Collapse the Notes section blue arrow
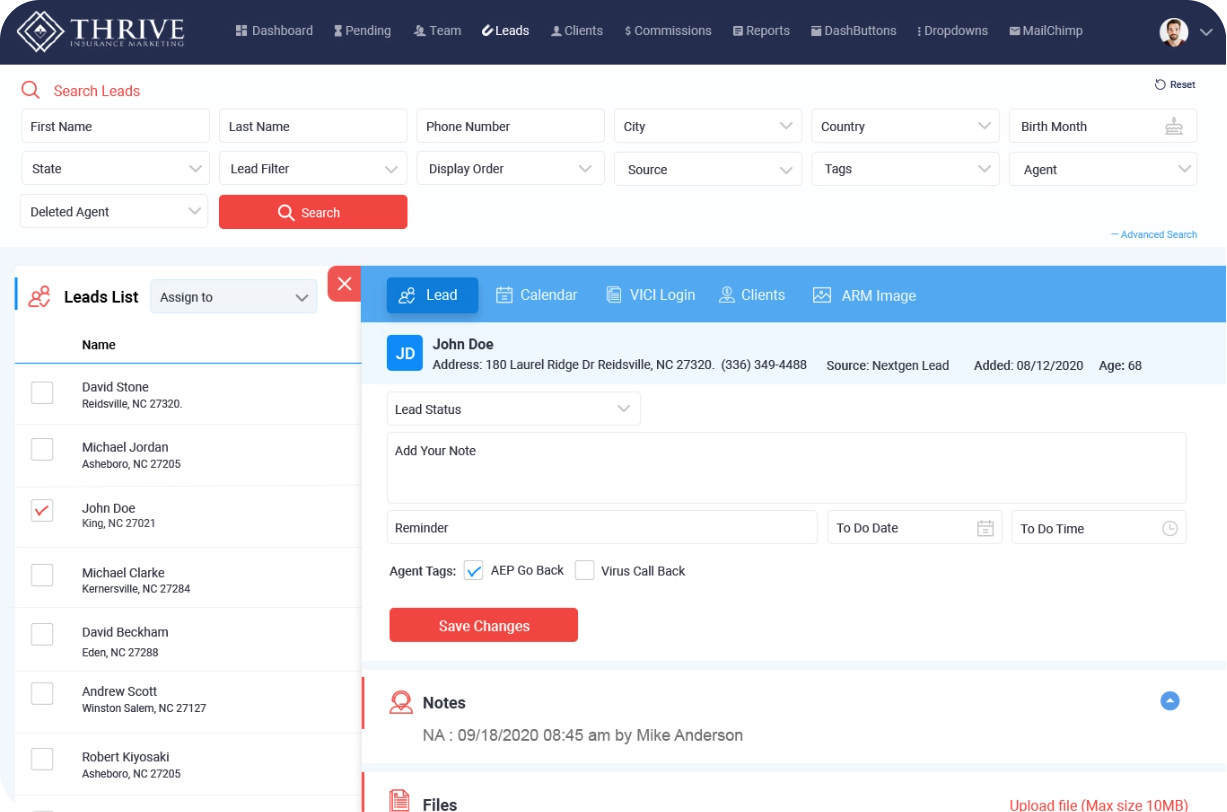This screenshot has width=1227, height=812. tap(1170, 701)
